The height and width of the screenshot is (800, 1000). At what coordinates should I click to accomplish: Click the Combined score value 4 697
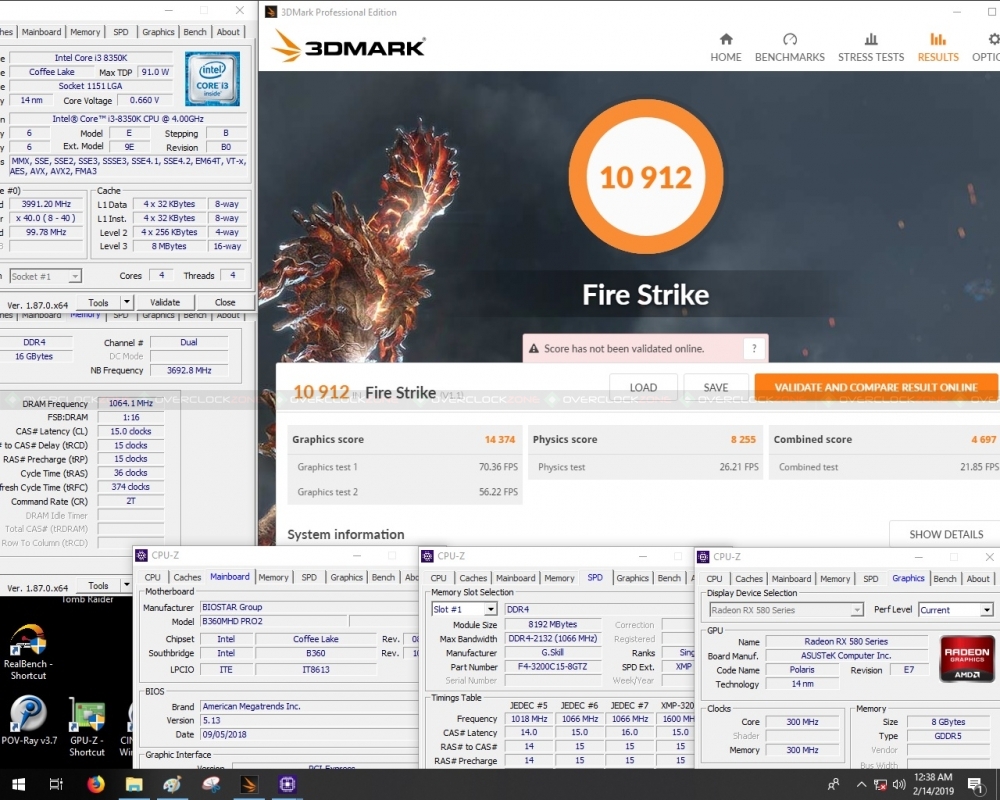[x=983, y=440]
